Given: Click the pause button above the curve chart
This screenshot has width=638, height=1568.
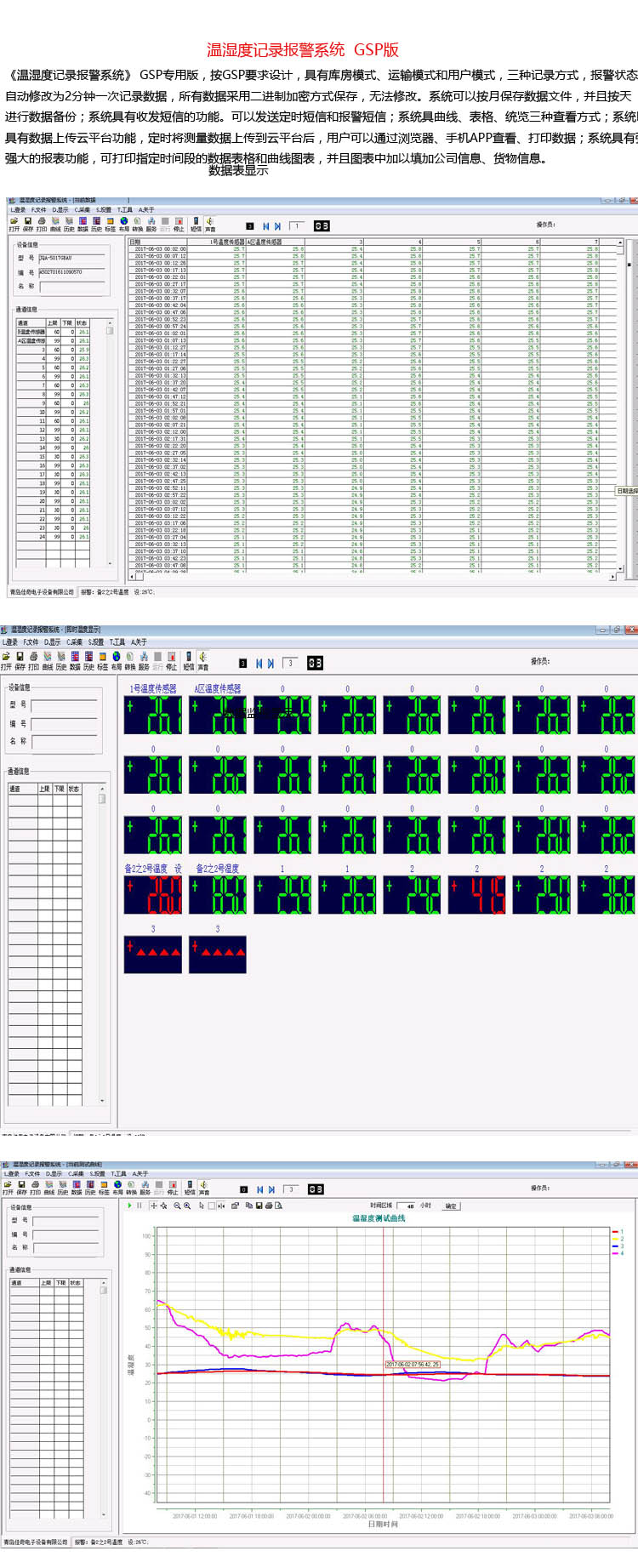Looking at the screenshot, I should point(139,1206).
